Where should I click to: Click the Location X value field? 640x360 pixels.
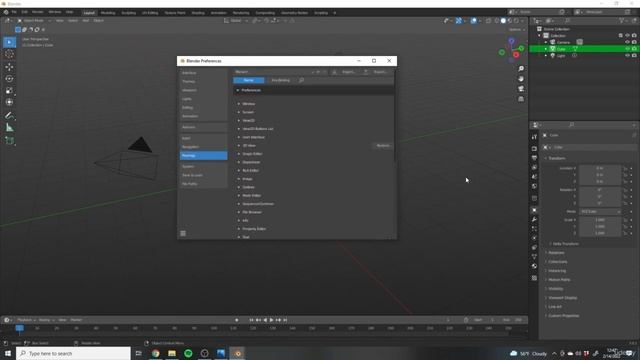point(600,168)
